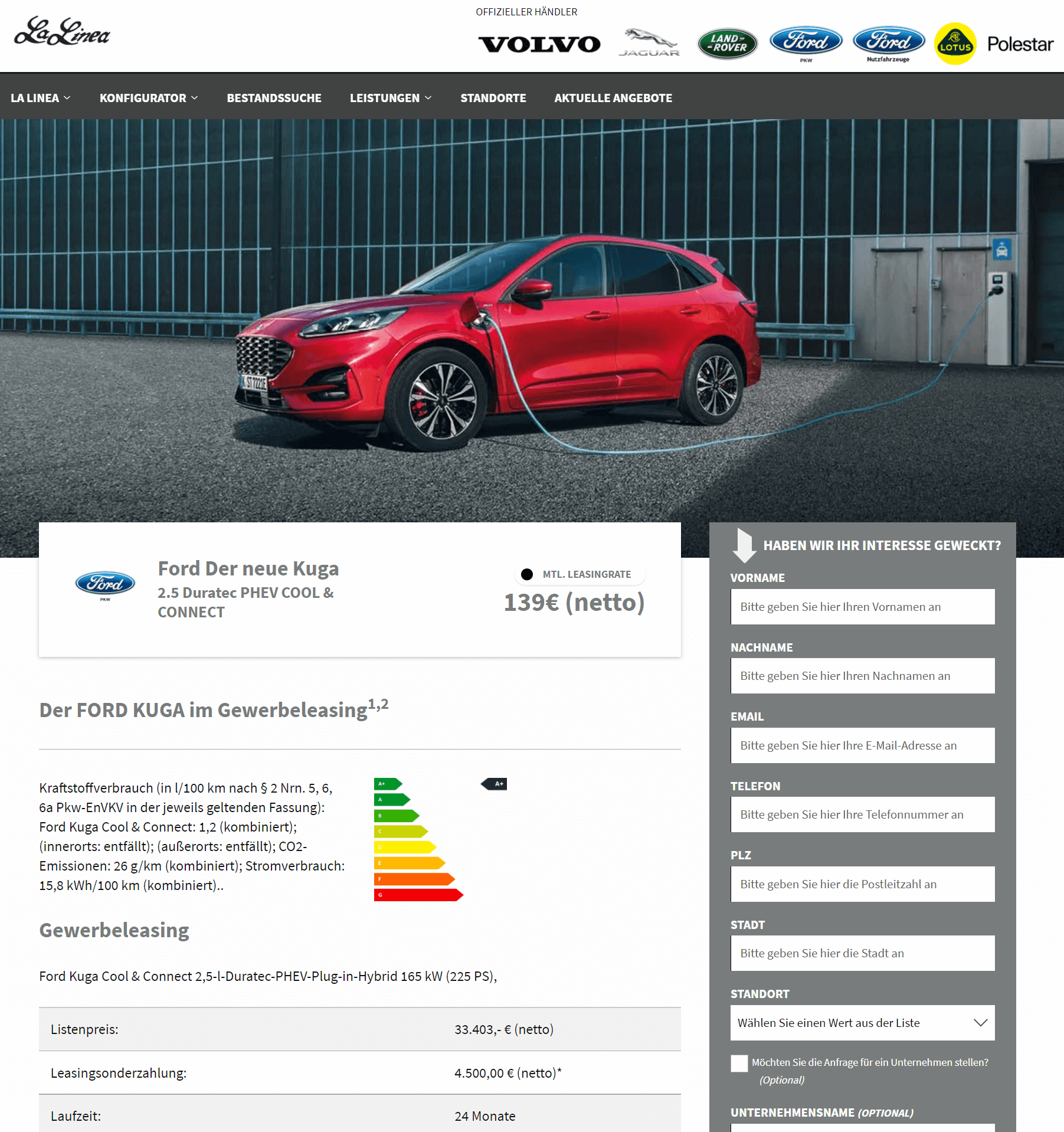Open the STANDORT dropdown list
Screen dimensions: 1064x1132
pyautogui.click(x=862, y=1023)
